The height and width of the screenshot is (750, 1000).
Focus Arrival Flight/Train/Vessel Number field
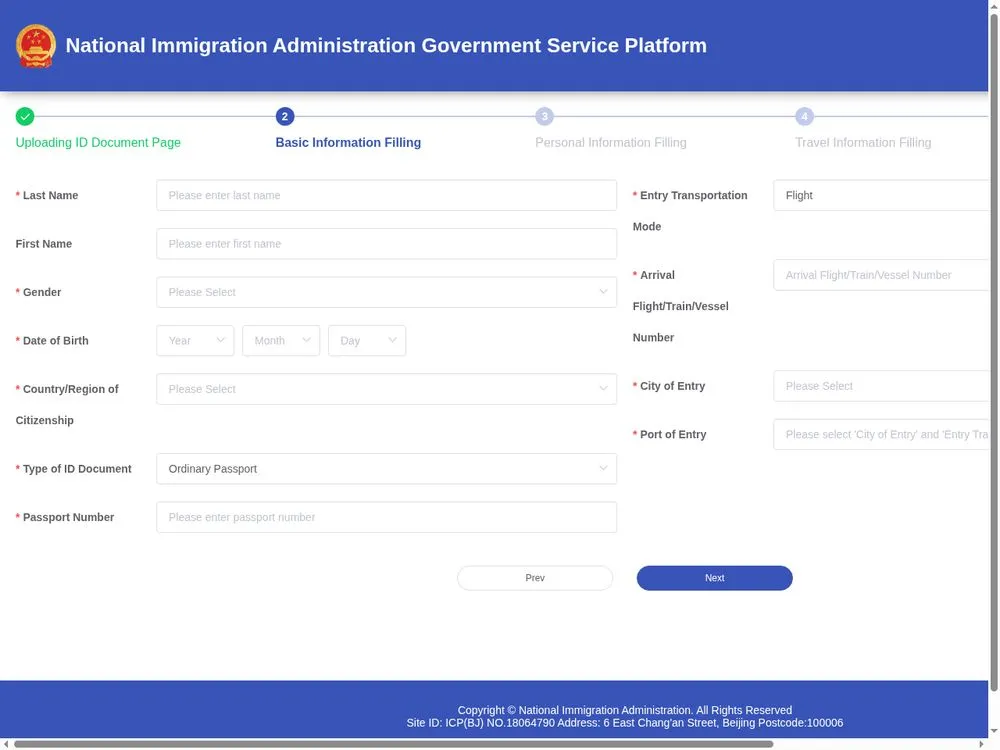coord(881,275)
